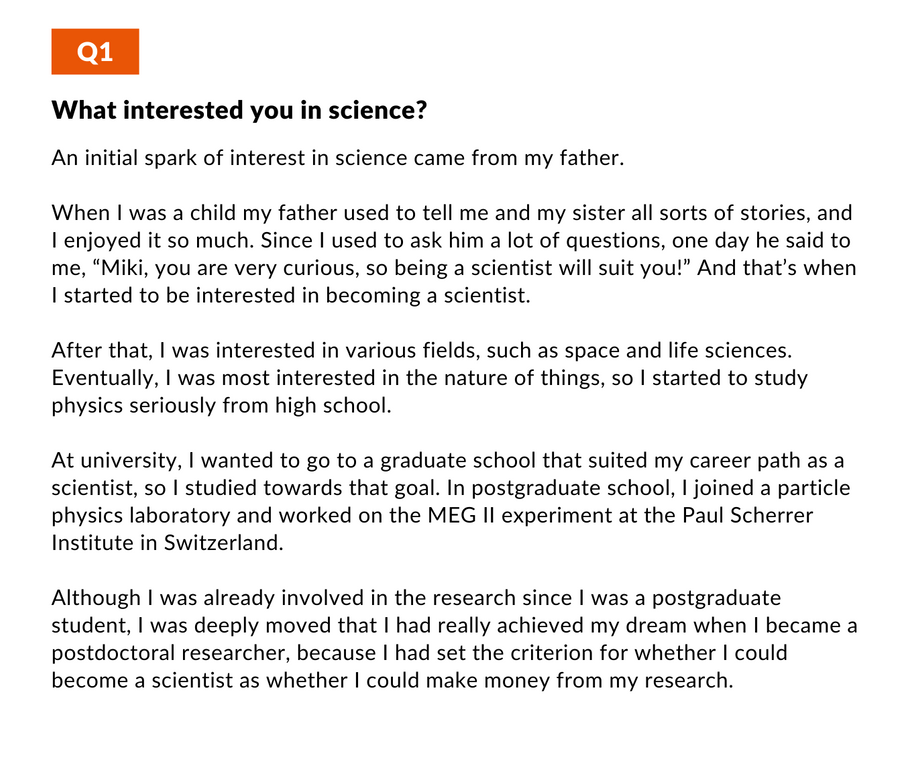Click the words "Paul Scherrer"

748,515
